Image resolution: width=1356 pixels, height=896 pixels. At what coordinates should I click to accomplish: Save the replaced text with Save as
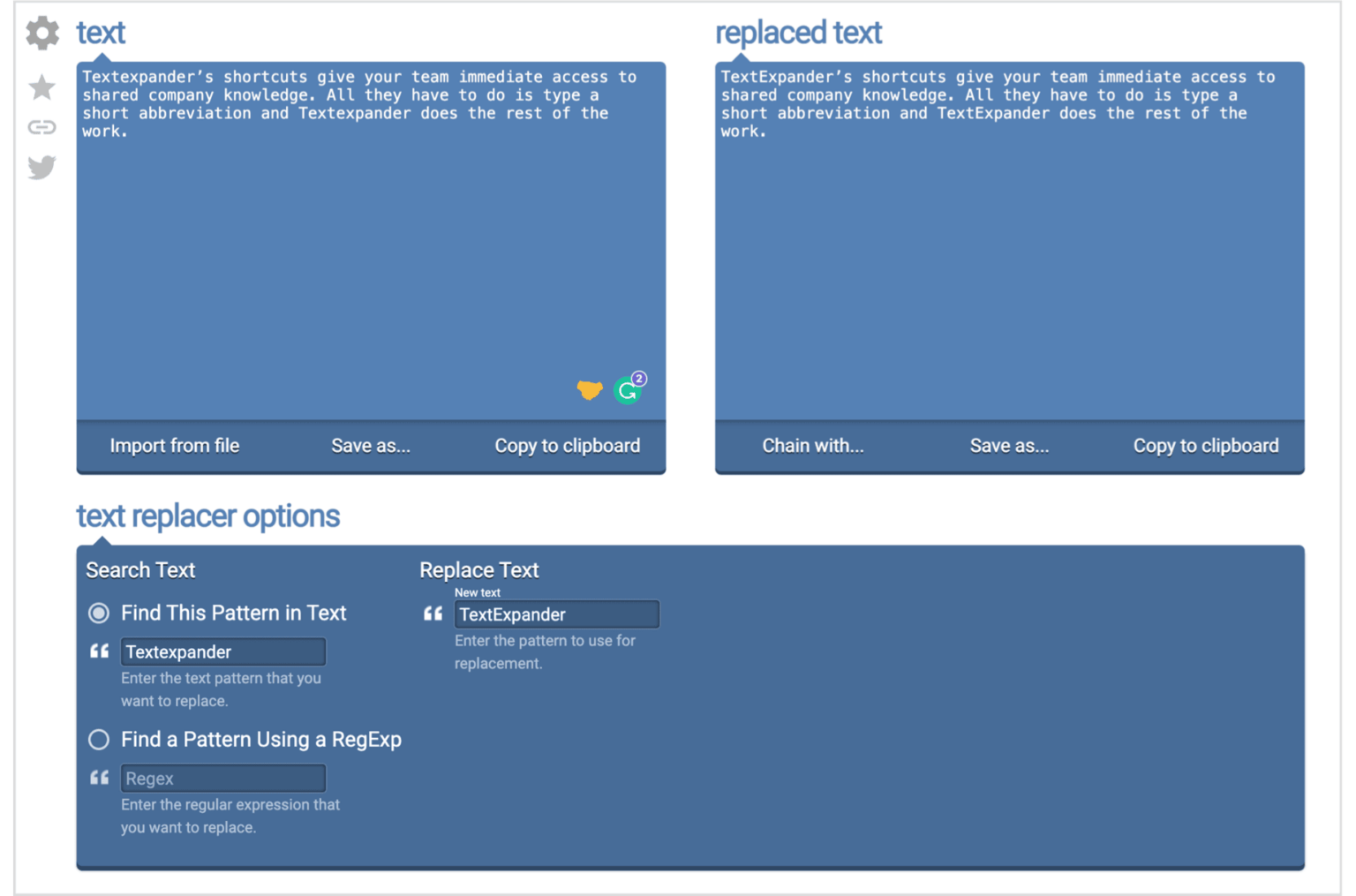coord(1009,446)
